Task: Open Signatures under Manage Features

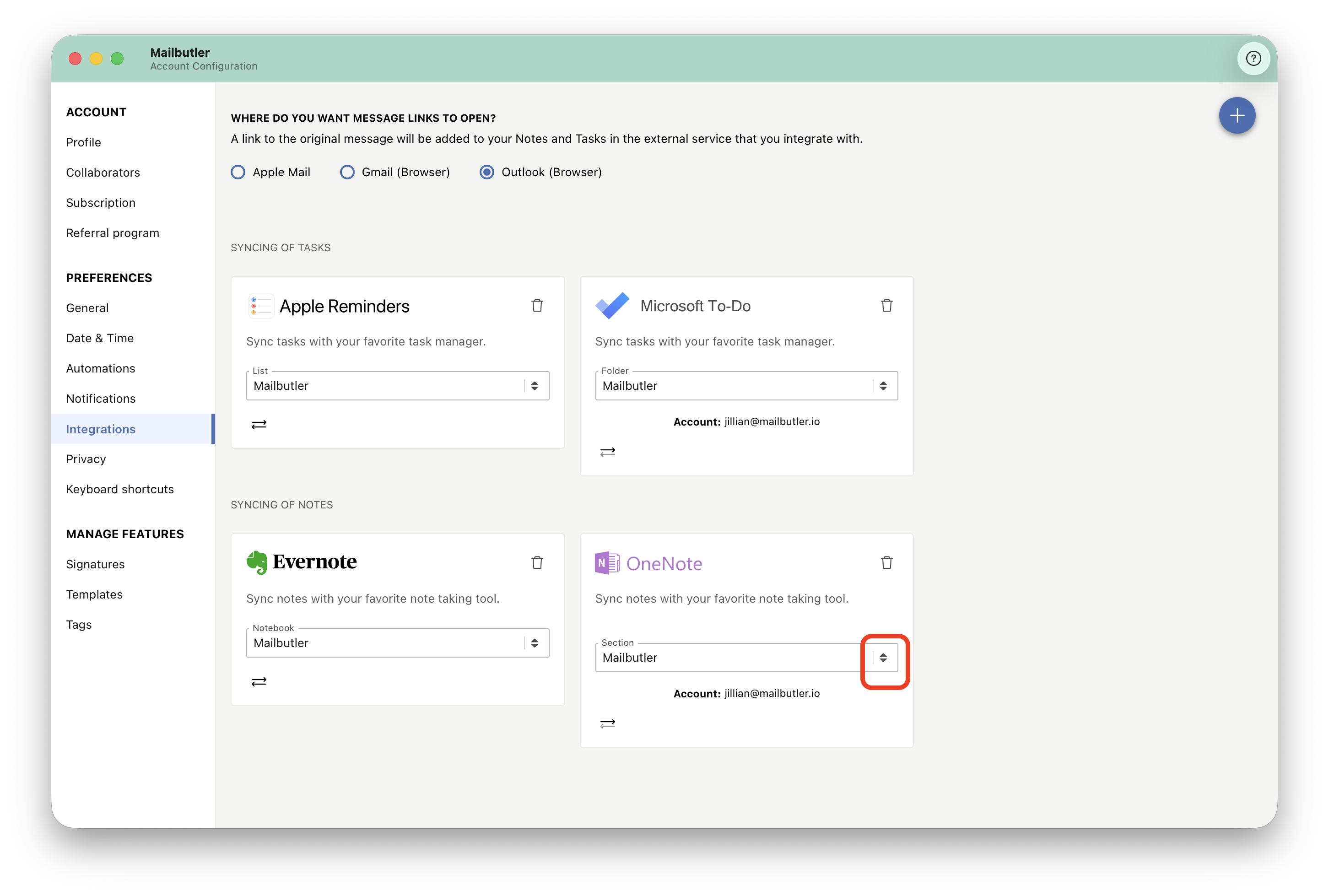Action: coord(95,565)
